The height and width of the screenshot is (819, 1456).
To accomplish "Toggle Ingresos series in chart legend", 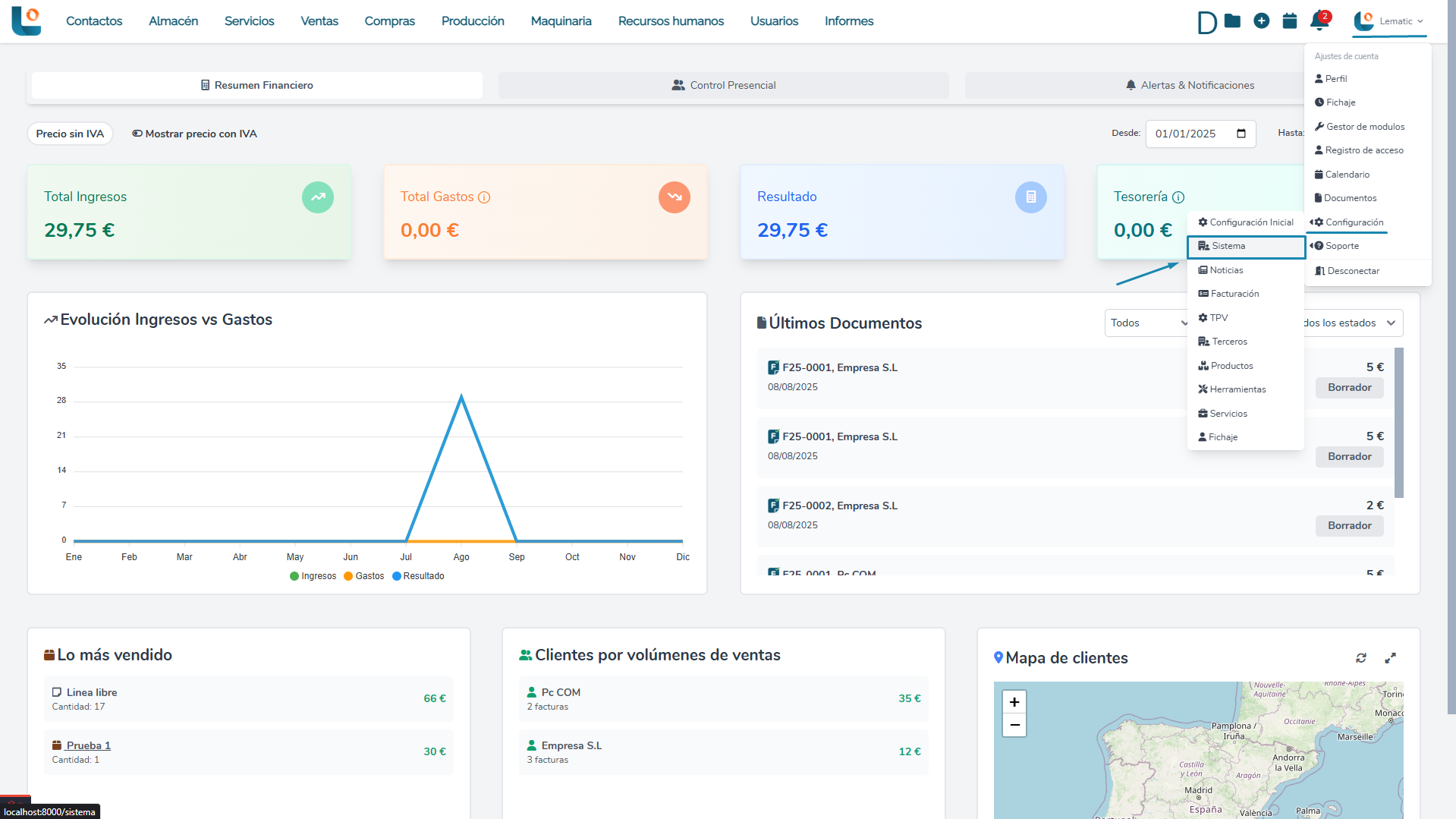I will tap(313, 576).
